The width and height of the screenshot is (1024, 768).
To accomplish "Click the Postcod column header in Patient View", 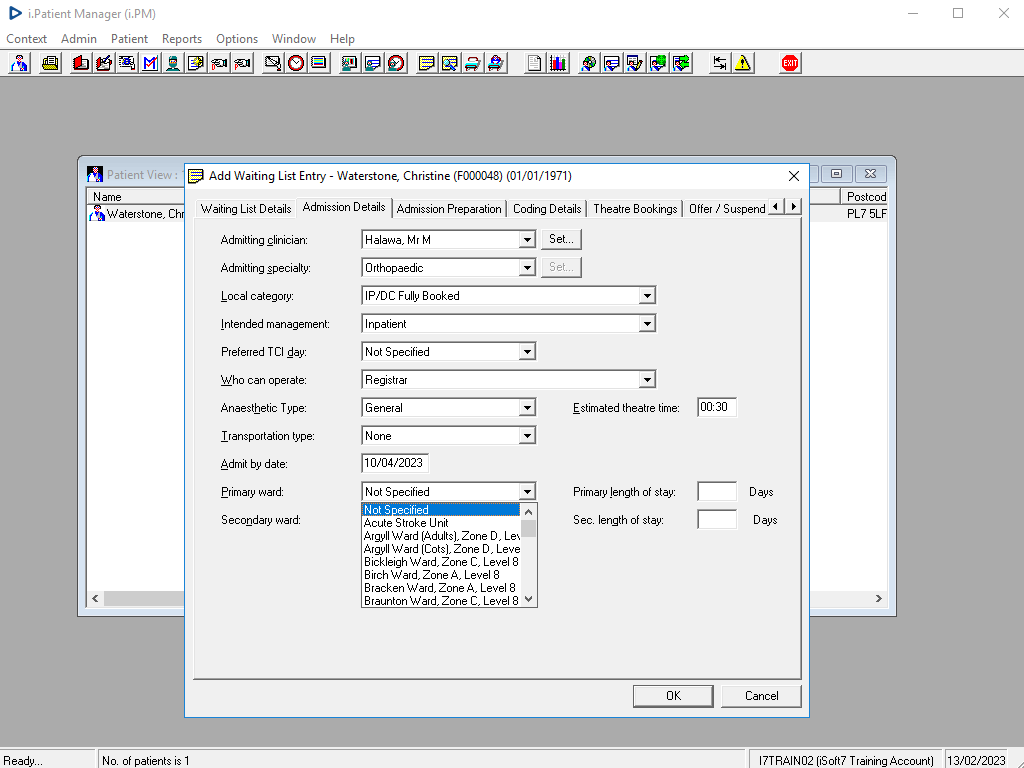I will coord(863,197).
